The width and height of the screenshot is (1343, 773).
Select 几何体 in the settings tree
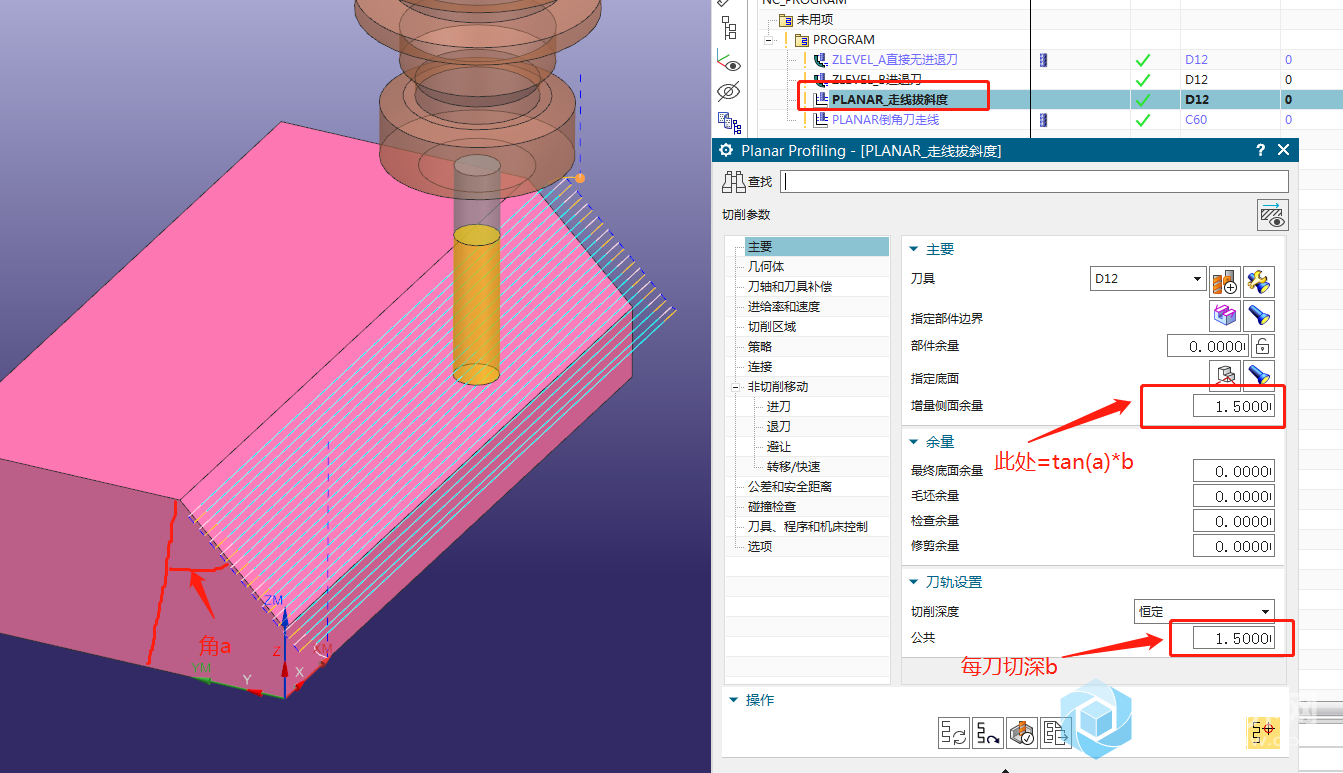point(766,267)
